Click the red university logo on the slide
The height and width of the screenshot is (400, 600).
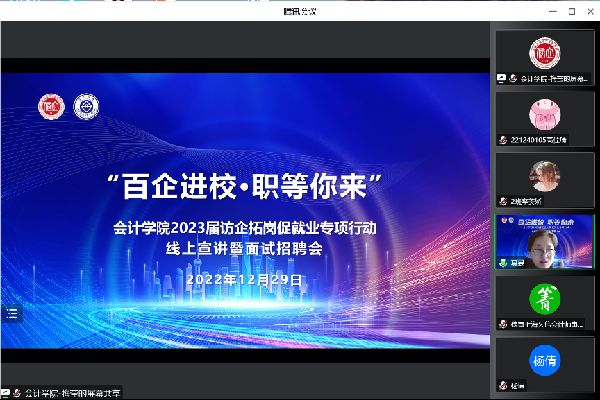50,105
